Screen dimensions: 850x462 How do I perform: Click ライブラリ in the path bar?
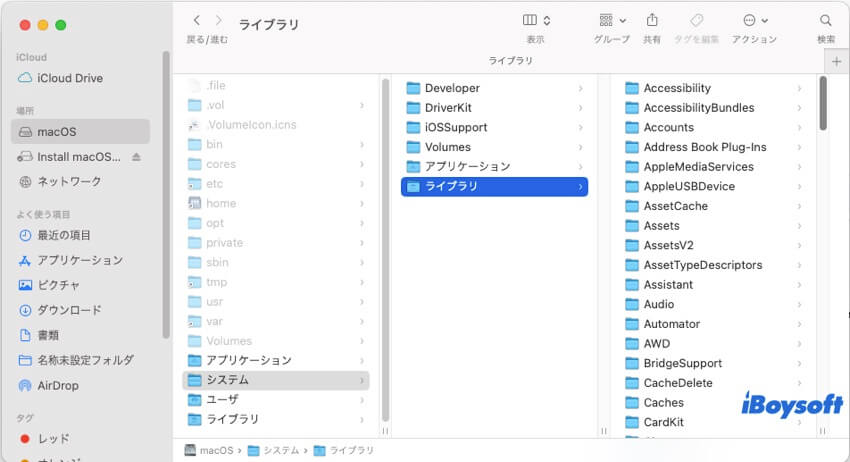pos(344,450)
